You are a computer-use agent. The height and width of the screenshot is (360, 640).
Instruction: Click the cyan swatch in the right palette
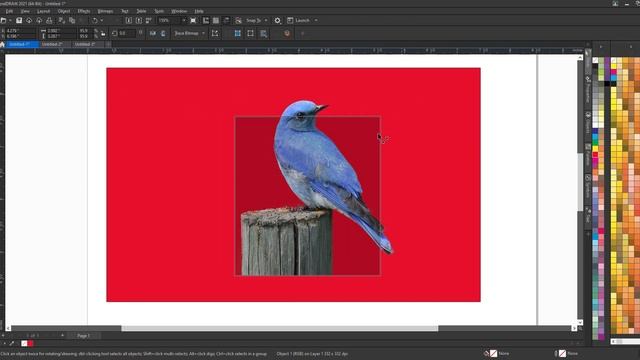pyautogui.click(x=613, y=78)
